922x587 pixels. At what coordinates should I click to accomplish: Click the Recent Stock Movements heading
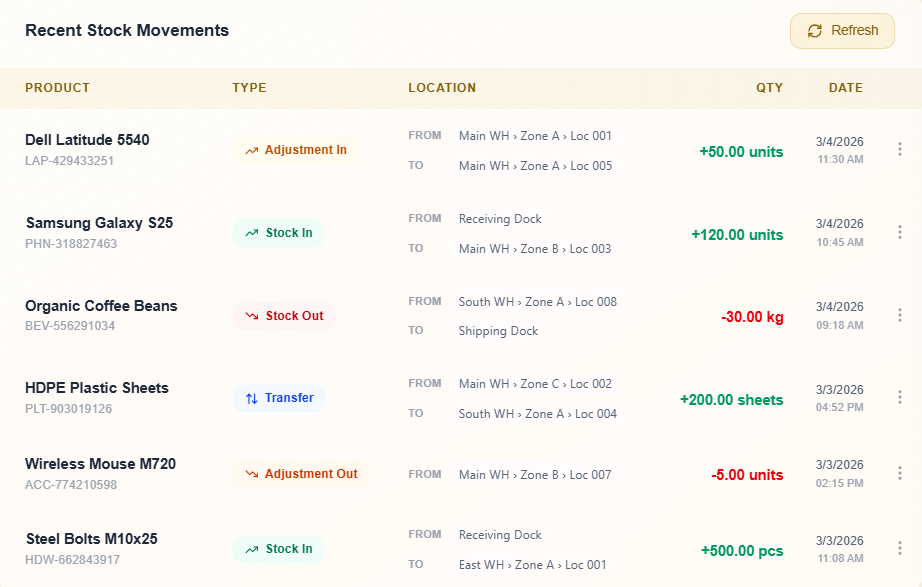pyautogui.click(x=127, y=31)
